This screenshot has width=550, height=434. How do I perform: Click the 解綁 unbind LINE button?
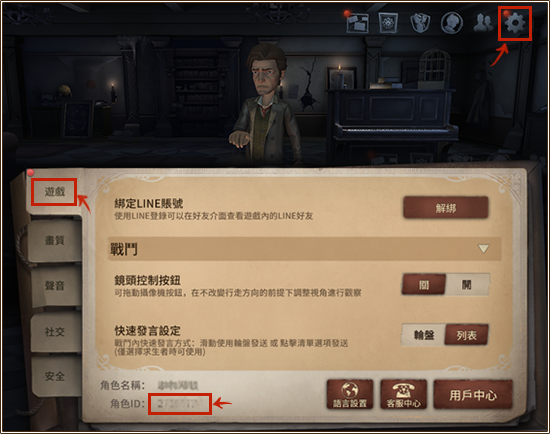(445, 208)
